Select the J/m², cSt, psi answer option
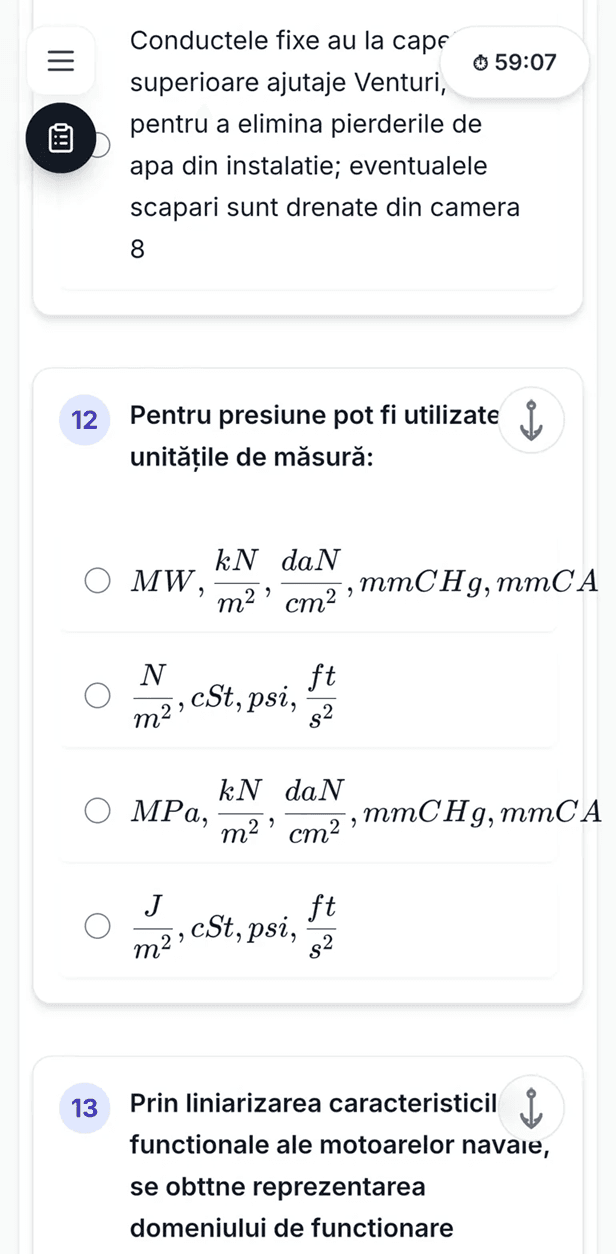616x1254 pixels. (97, 925)
